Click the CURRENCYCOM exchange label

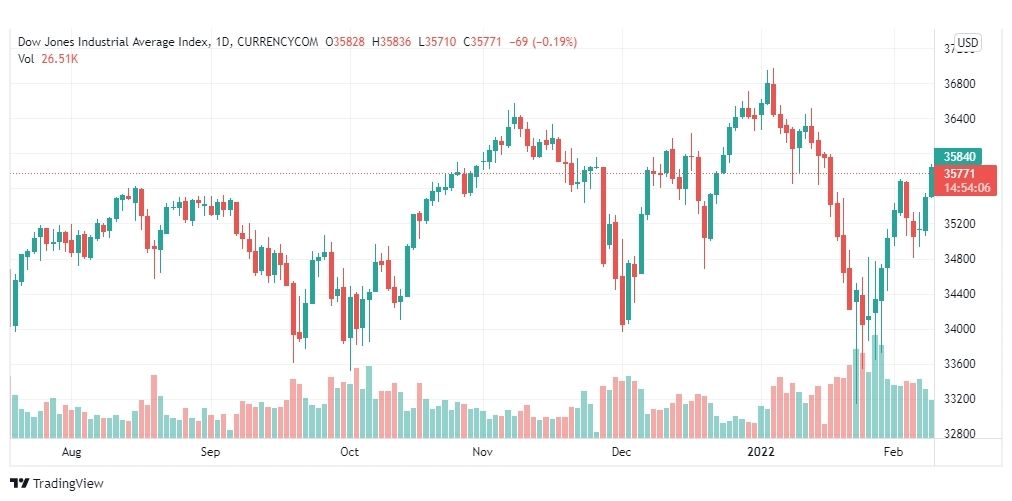(x=278, y=42)
